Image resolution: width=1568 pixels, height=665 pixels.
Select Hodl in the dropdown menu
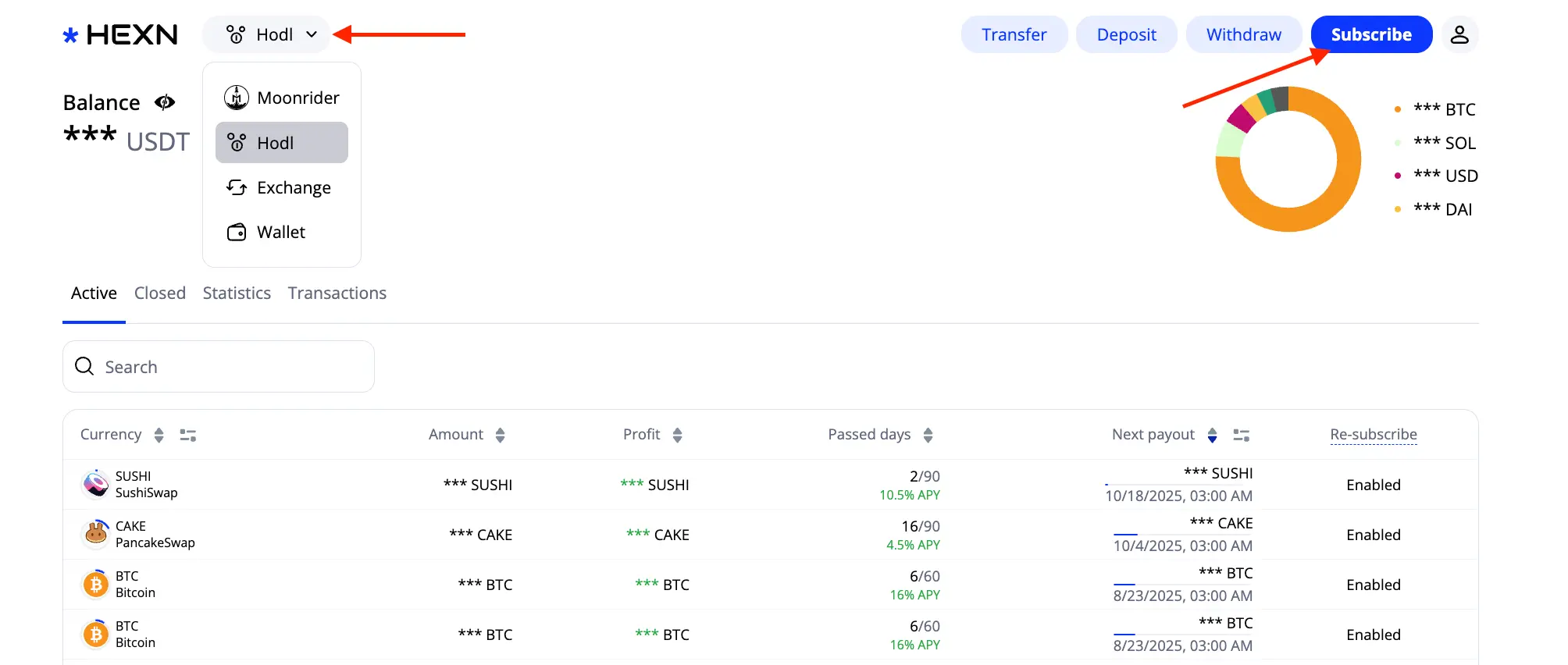click(282, 143)
